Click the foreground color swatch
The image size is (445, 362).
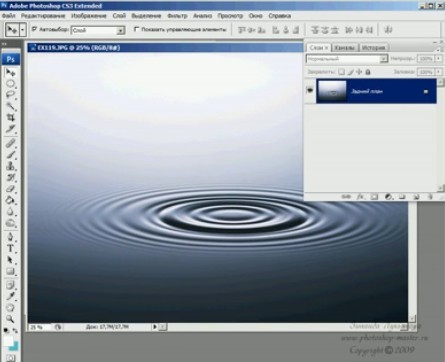(8, 340)
